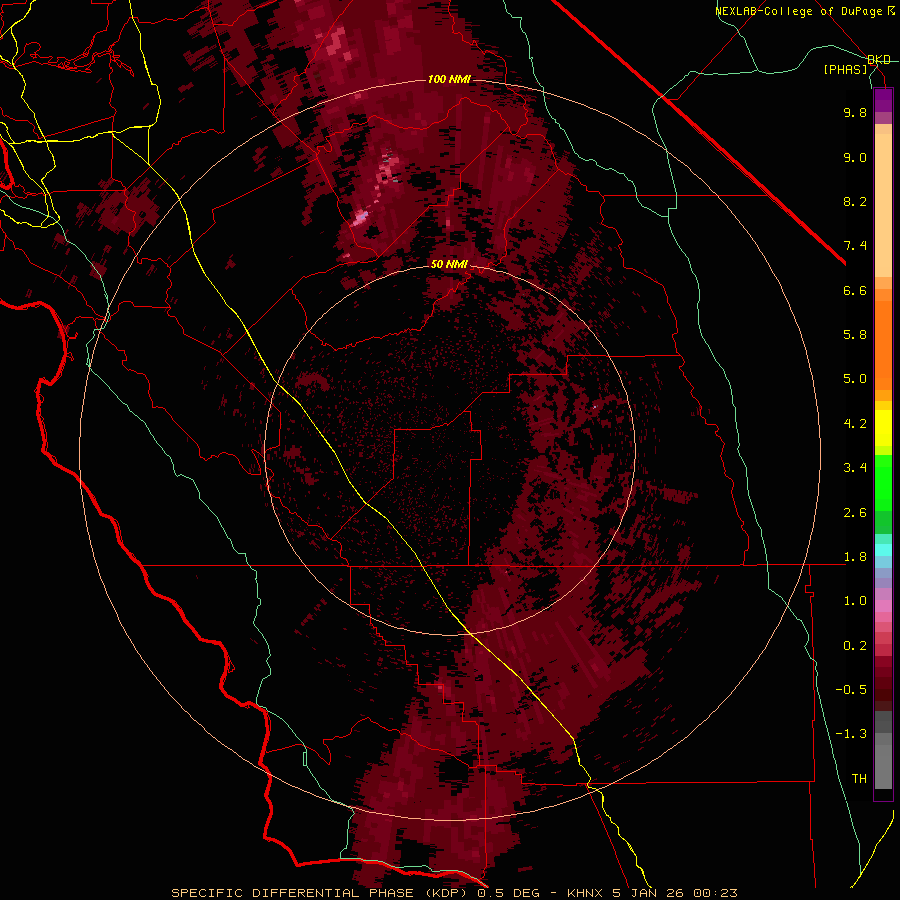The width and height of the screenshot is (900, 900).
Task: Pick the orange segment of the color bar
Action: 883,344
